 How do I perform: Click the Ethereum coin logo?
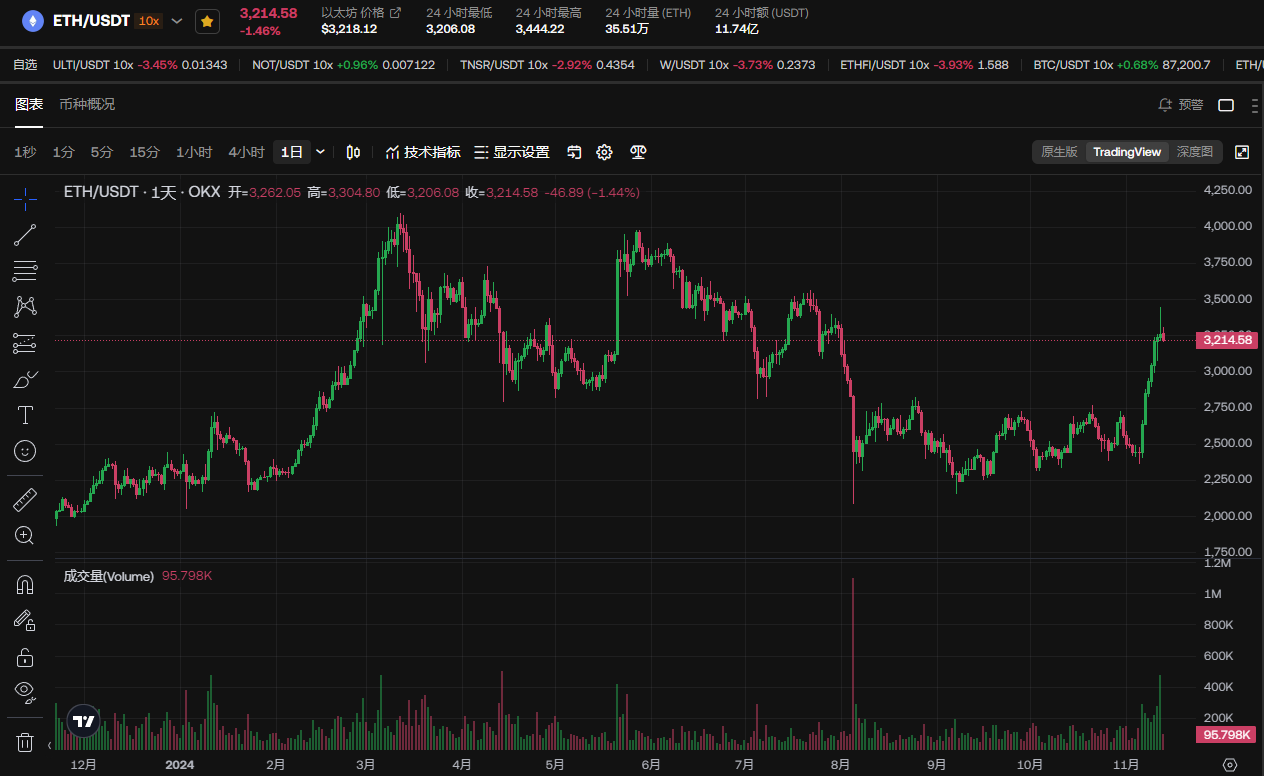[33, 20]
